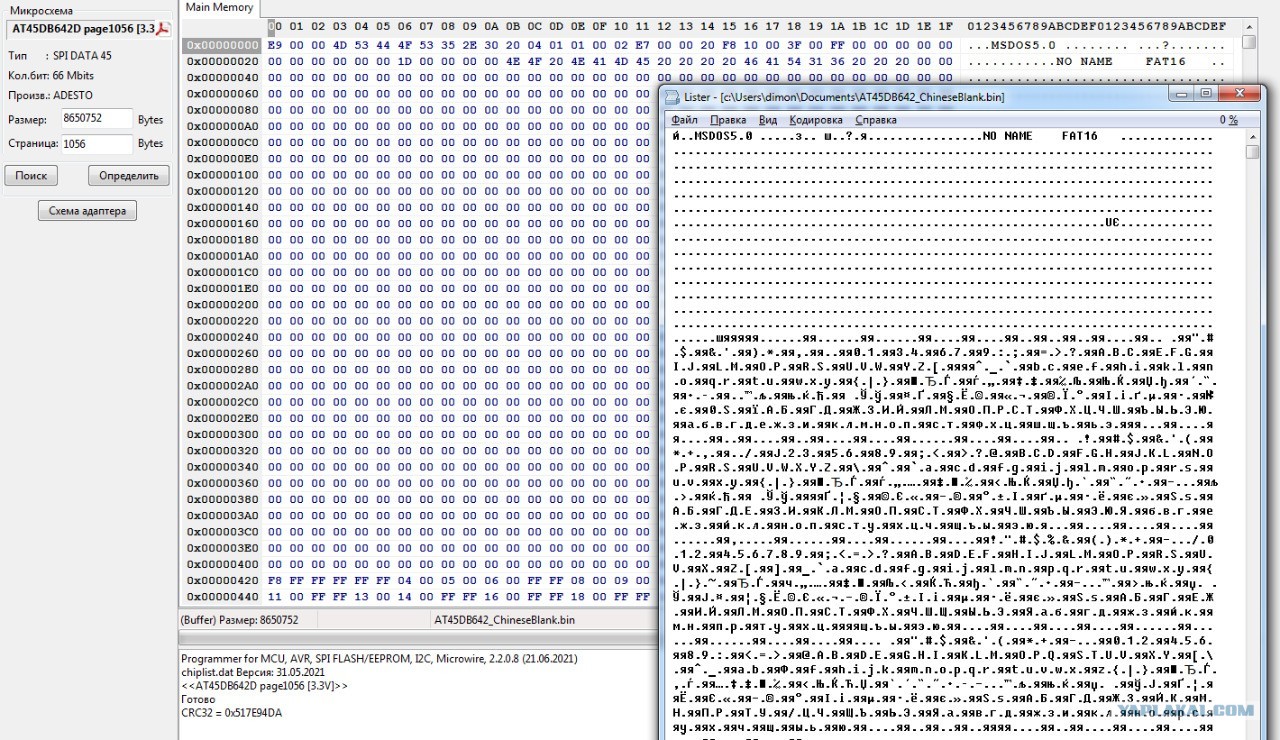Image resolution: width=1280 pixels, height=740 pixels.
Task: Click the ASCII column header 0123456789ABCDEF
Action: (x=1097, y=26)
